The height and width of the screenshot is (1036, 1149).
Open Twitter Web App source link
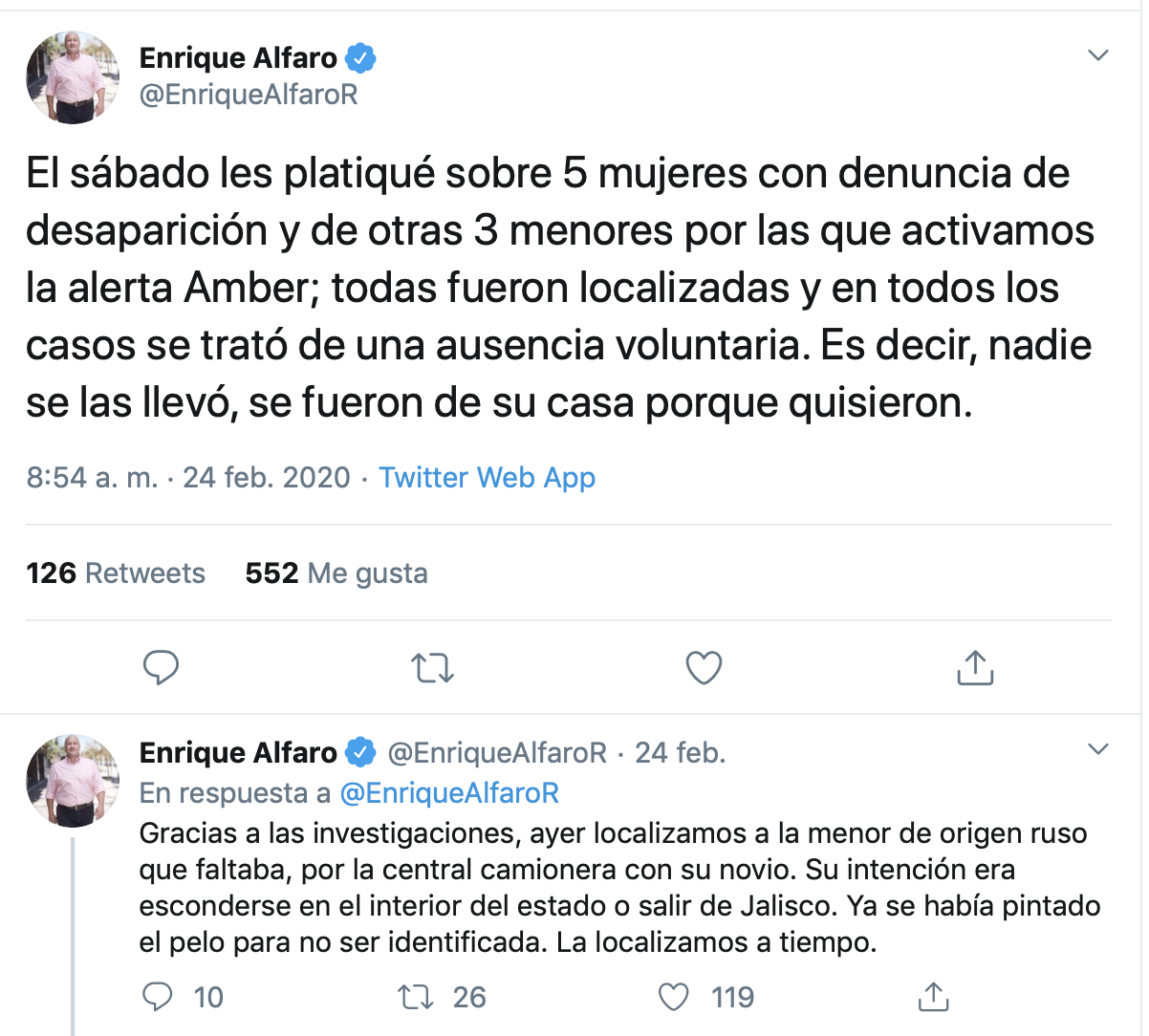click(487, 477)
